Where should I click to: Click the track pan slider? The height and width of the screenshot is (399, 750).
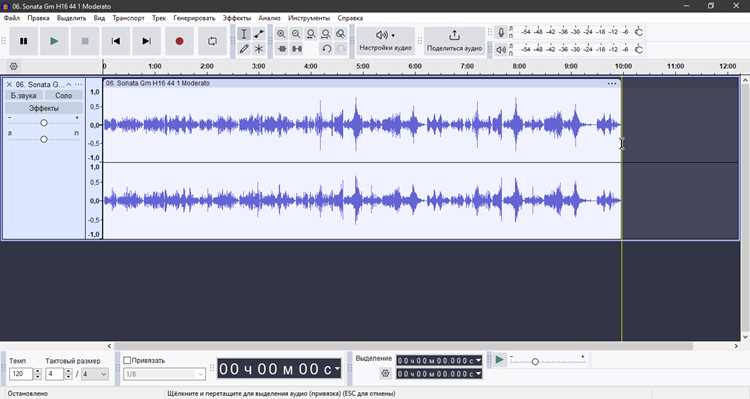[x=44, y=139]
